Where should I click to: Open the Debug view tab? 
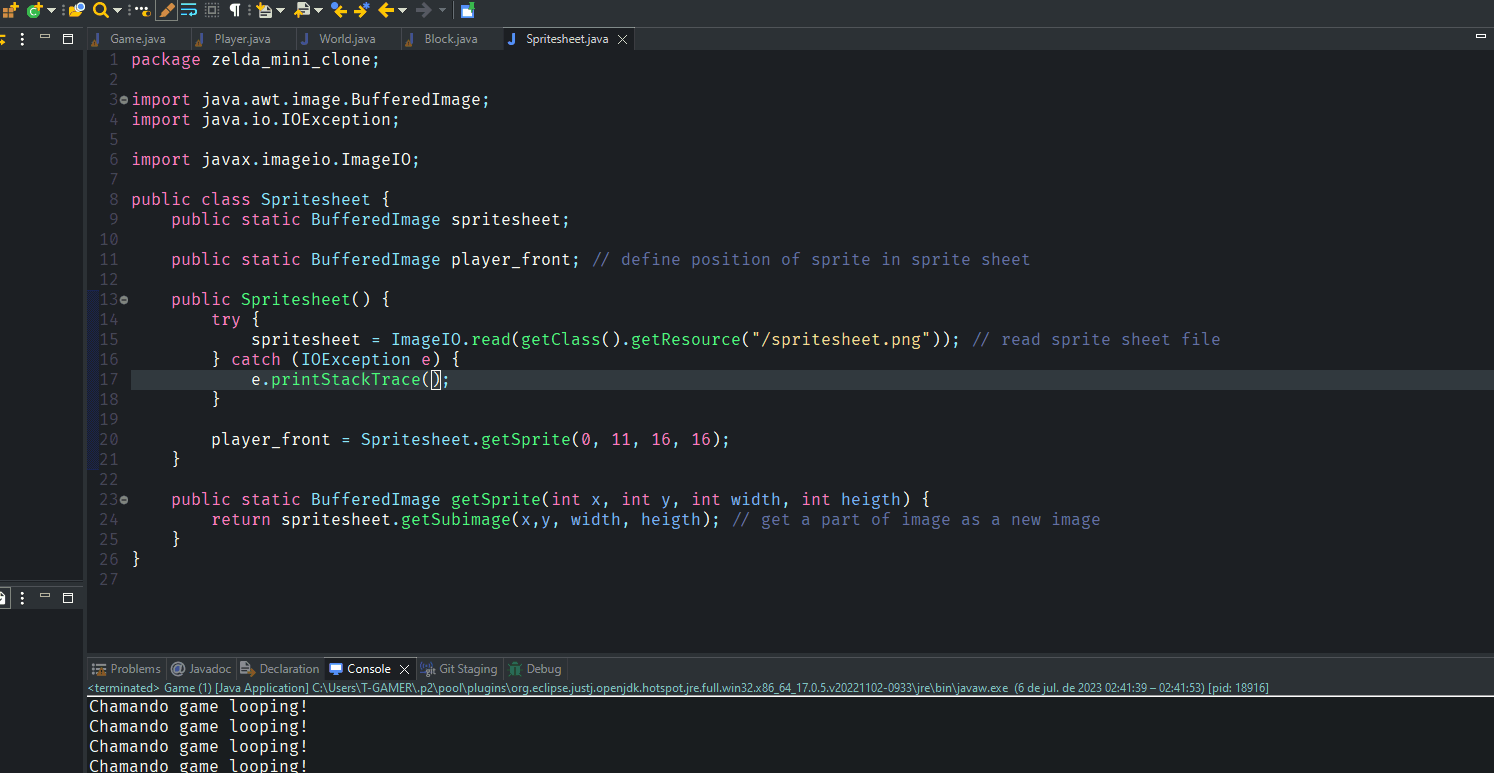click(535, 669)
